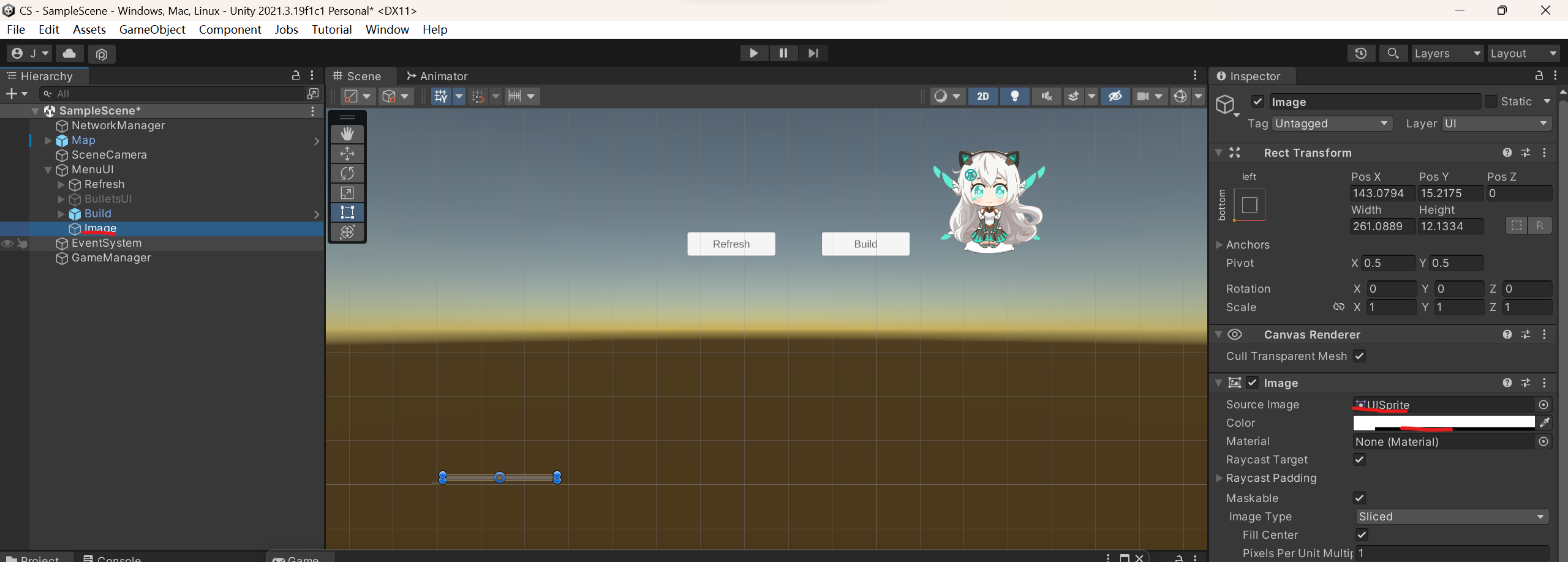Toggle scene lighting bulb icon
The width and height of the screenshot is (1568, 562).
(x=1015, y=96)
